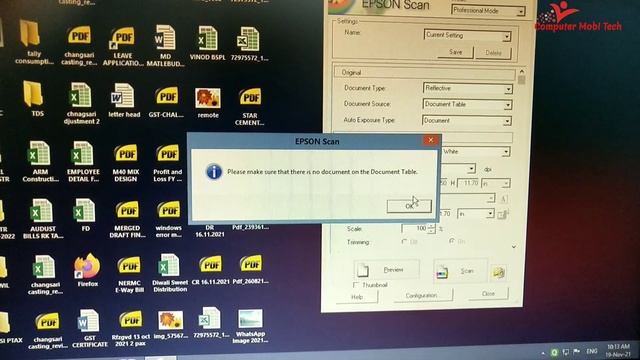This screenshot has height=360, width=640.
Task: Click the Close button in EPSON Scan
Action: (488, 294)
